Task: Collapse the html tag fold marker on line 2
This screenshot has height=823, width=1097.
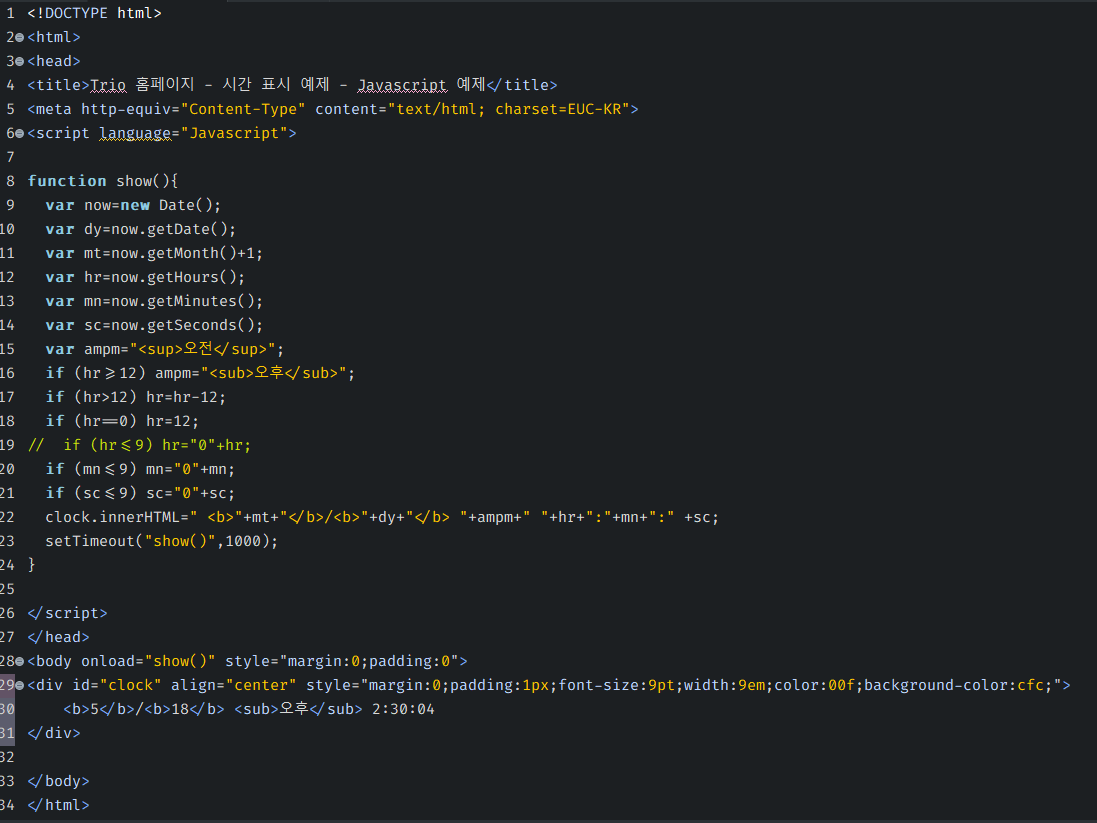Action: [x=20, y=37]
